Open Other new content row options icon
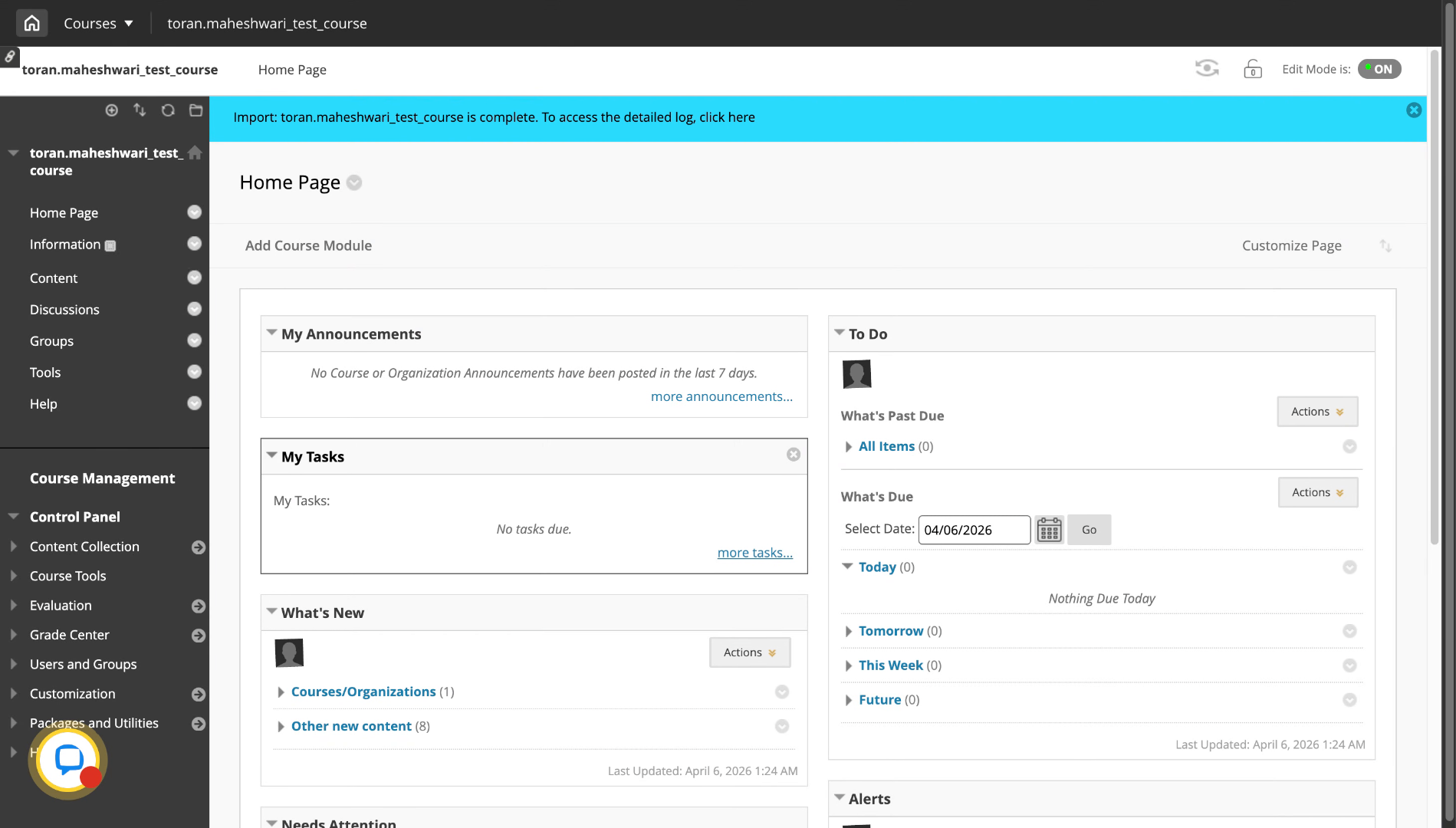This screenshot has width=1456, height=828. pos(782,726)
